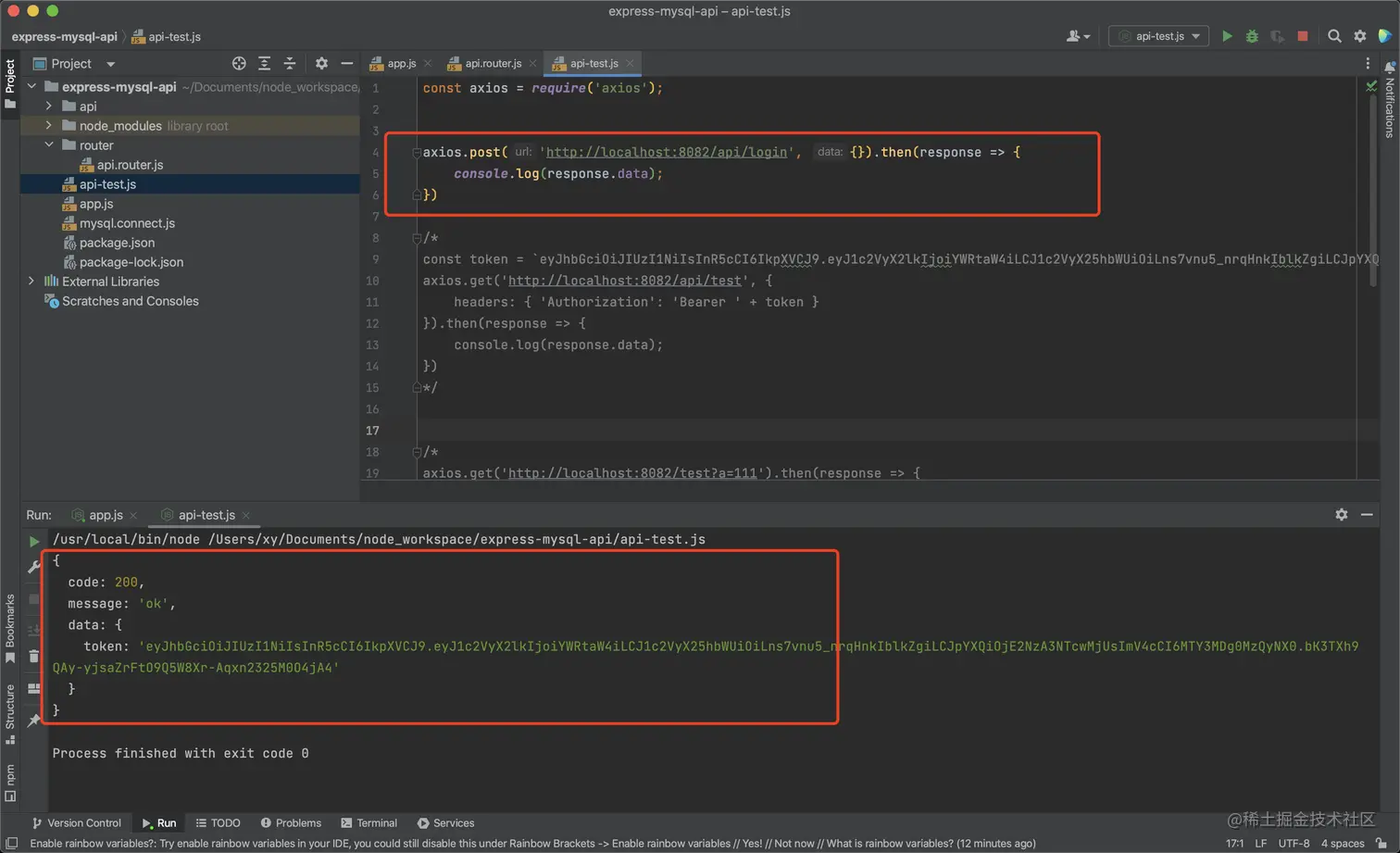Open Search Everywhere magnifier icon
The width and height of the screenshot is (1400, 853).
(x=1334, y=36)
